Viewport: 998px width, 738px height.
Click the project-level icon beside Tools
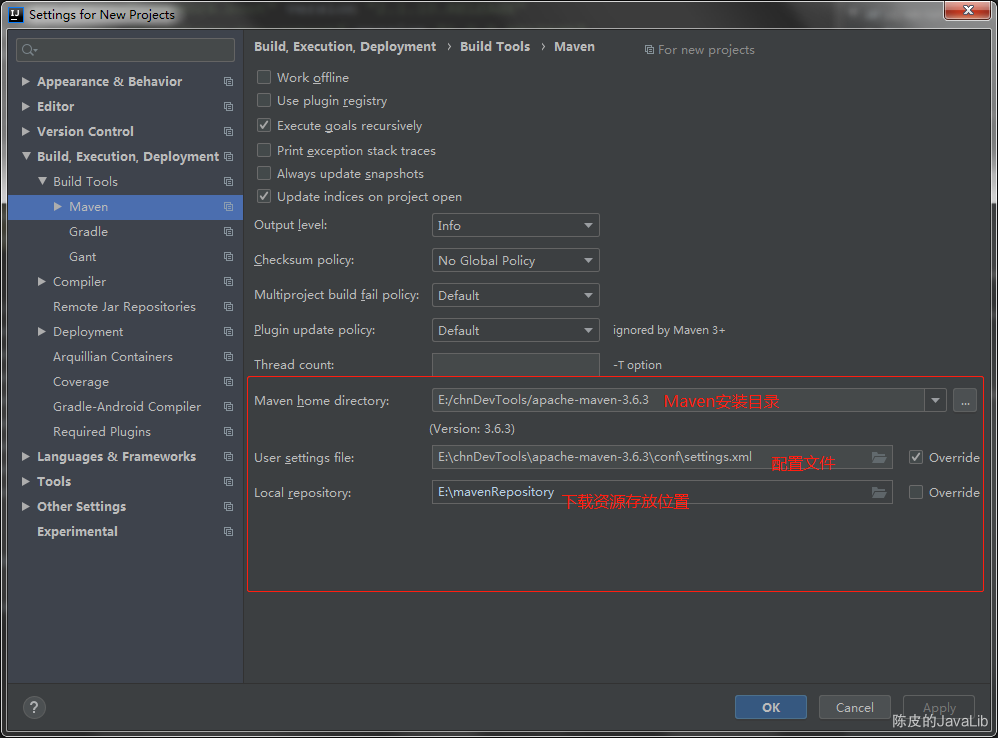pyautogui.click(x=228, y=482)
